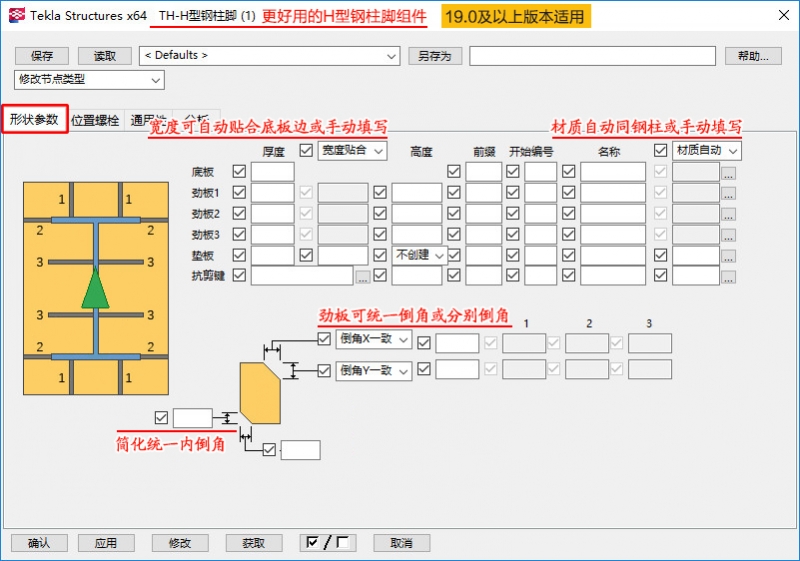
Task: Click inner chamfer input below plate
Action: coord(301,450)
